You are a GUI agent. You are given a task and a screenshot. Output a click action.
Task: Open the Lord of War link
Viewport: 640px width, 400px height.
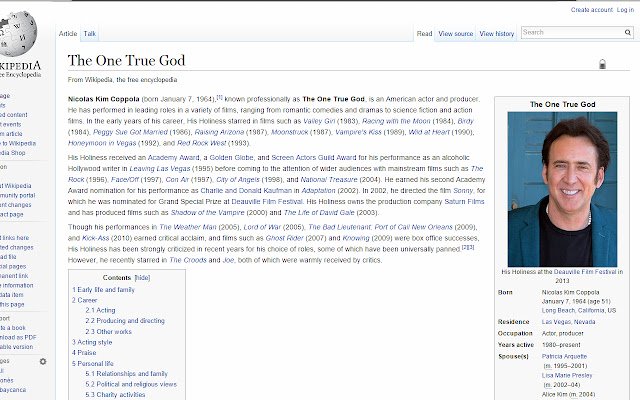(x=262, y=227)
